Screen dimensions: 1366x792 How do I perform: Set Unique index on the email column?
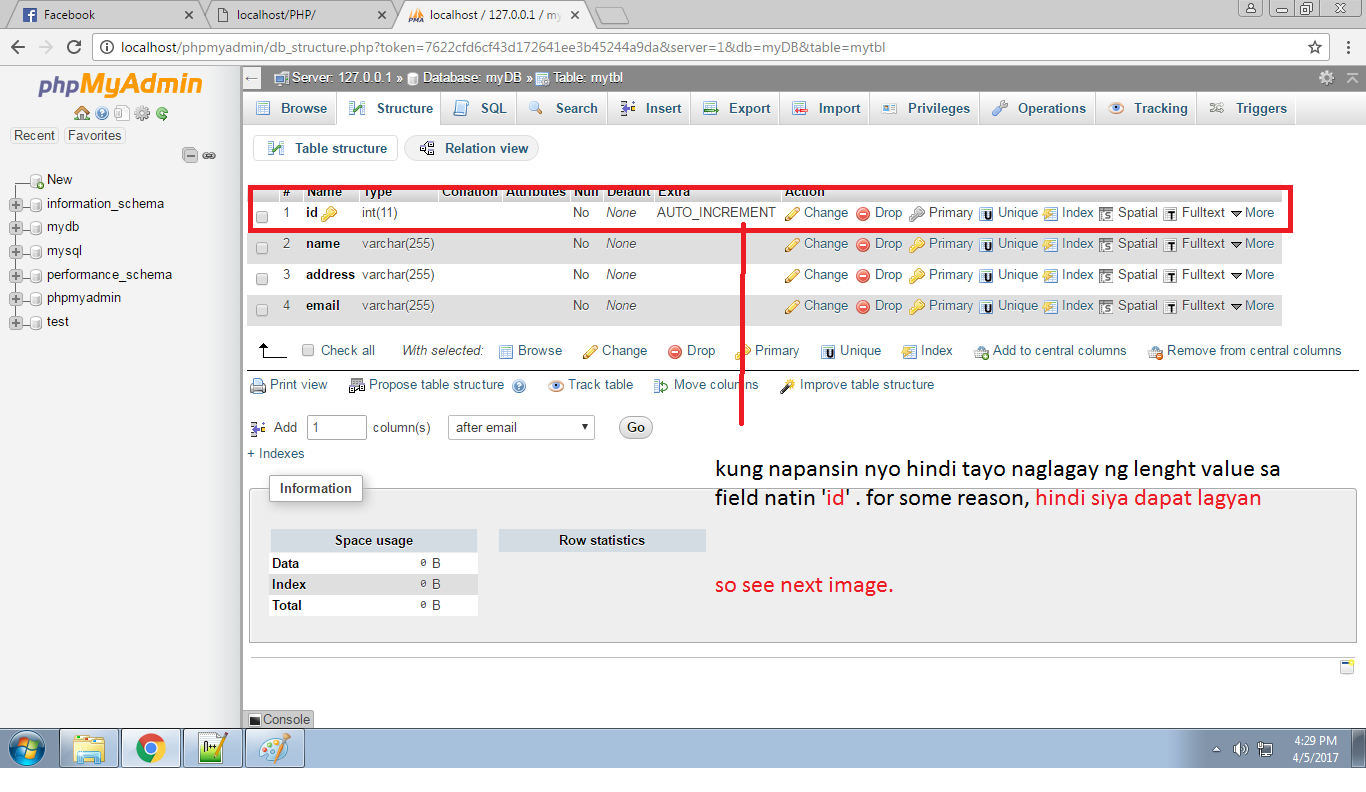tap(1016, 305)
